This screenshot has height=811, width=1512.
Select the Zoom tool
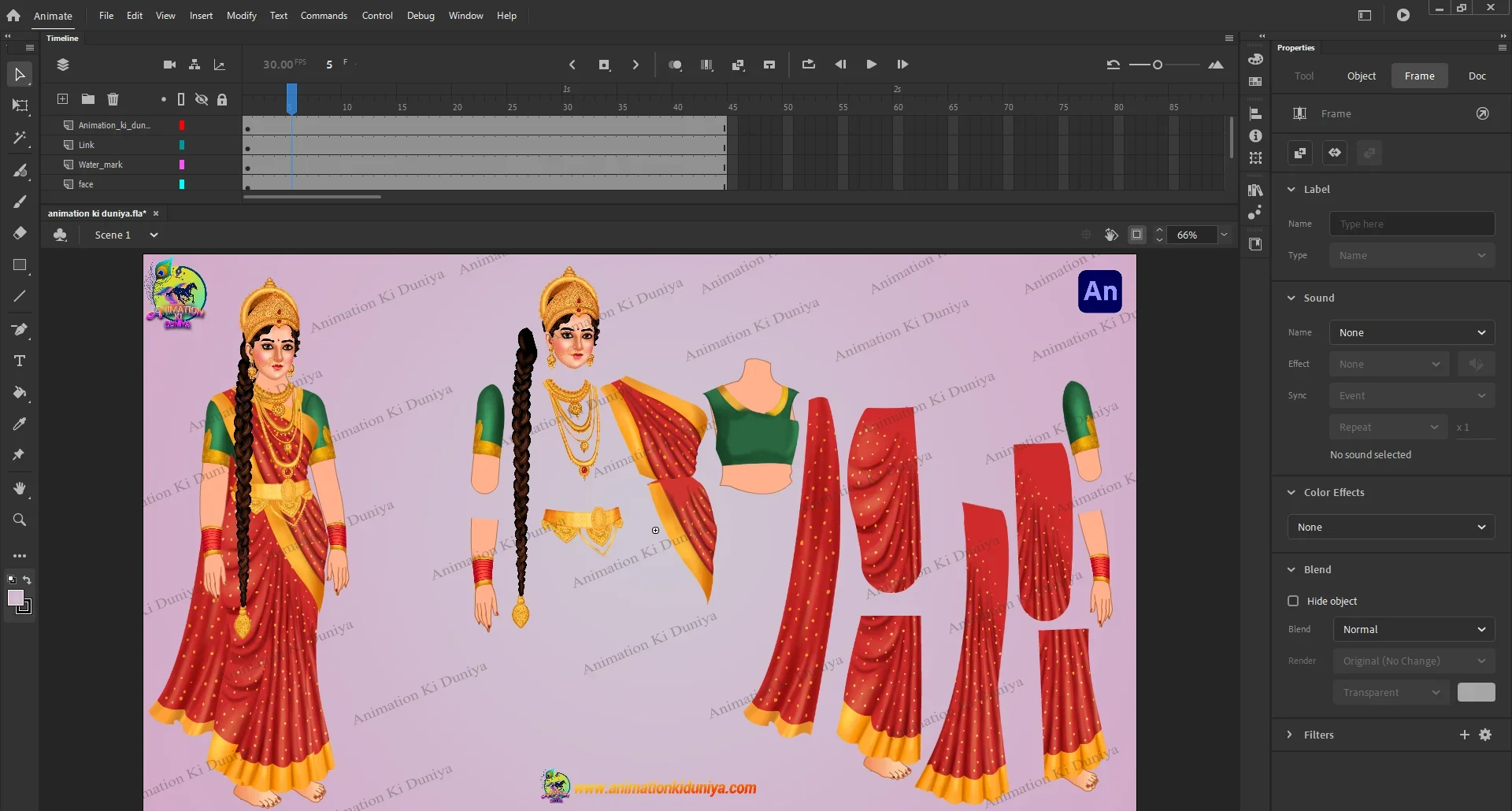[x=20, y=520]
